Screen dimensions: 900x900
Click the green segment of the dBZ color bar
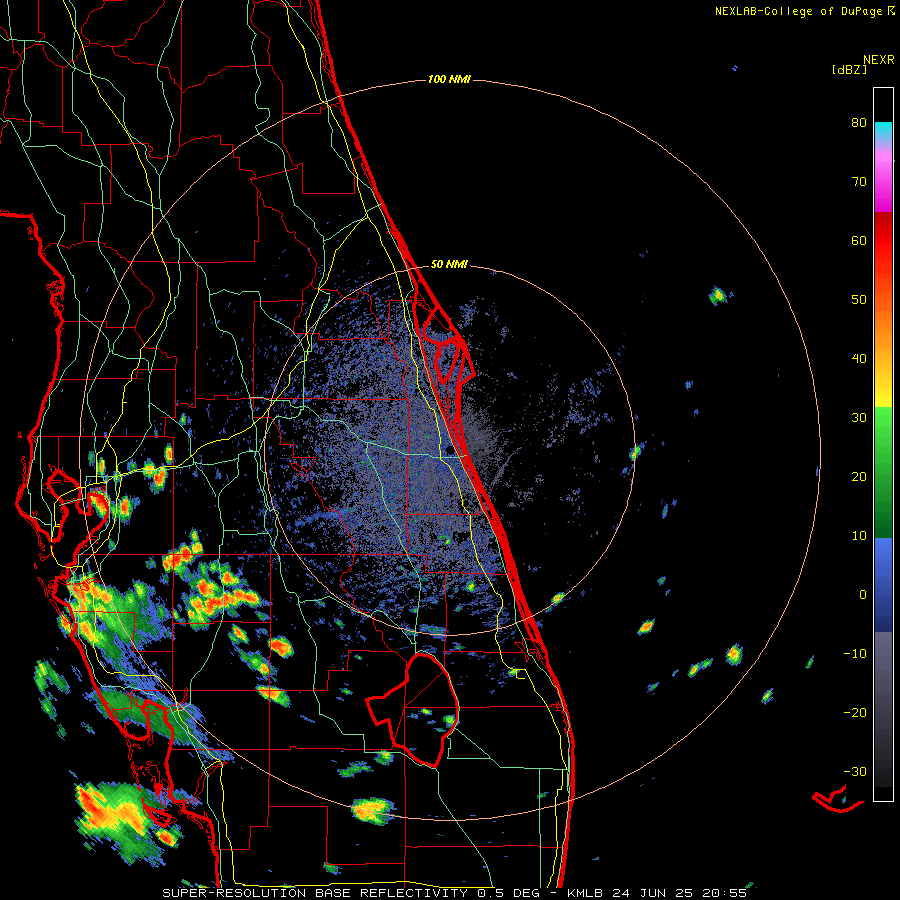(x=883, y=473)
